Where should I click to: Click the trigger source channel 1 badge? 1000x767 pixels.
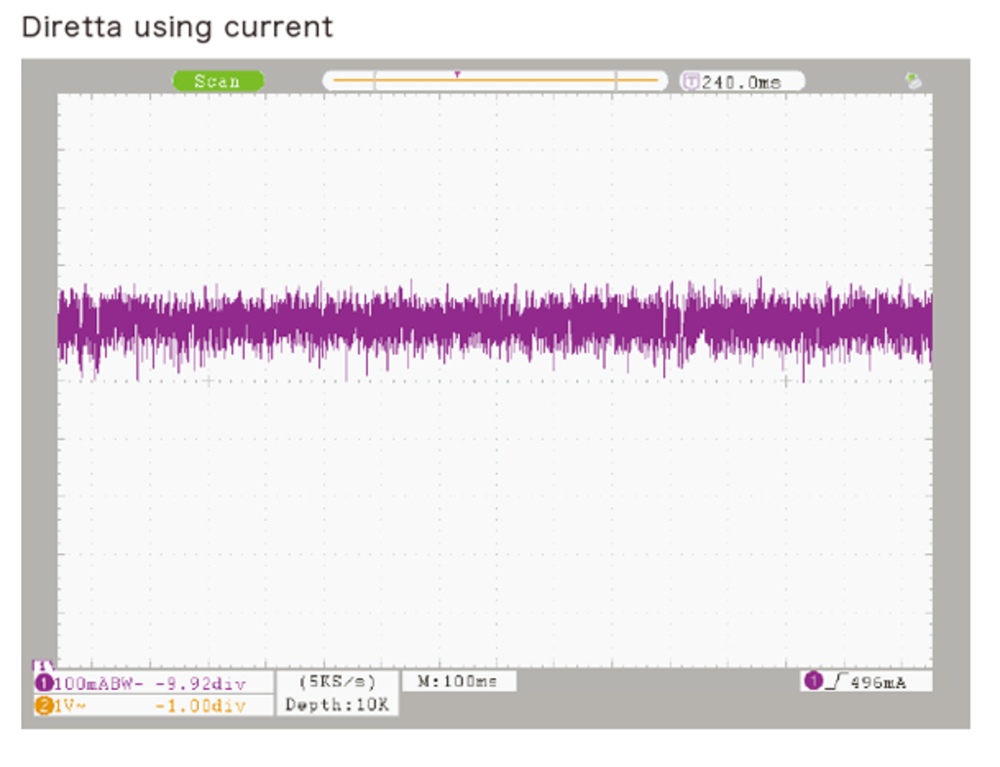point(813,681)
